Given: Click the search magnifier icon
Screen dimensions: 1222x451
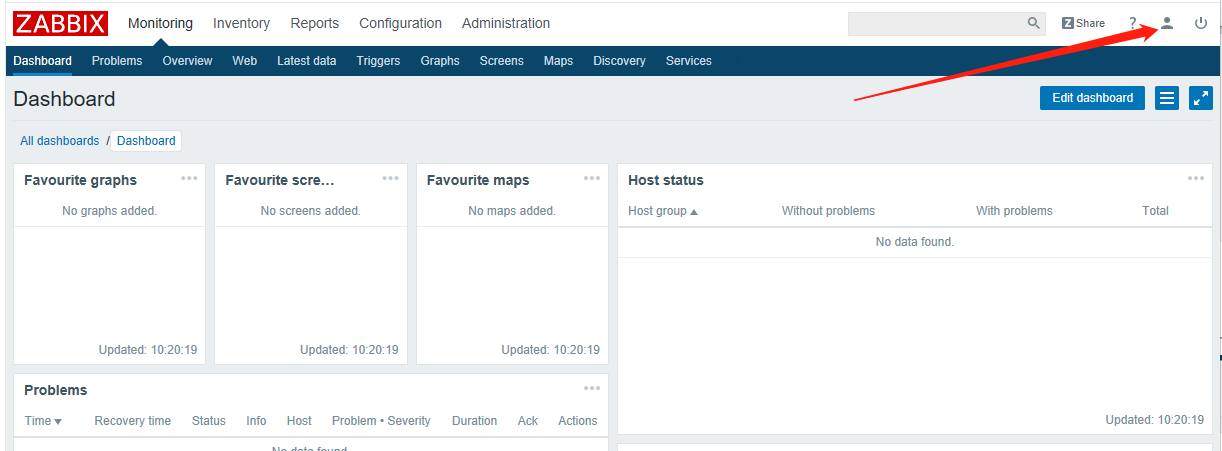Looking at the screenshot, I should (1034, 23).
